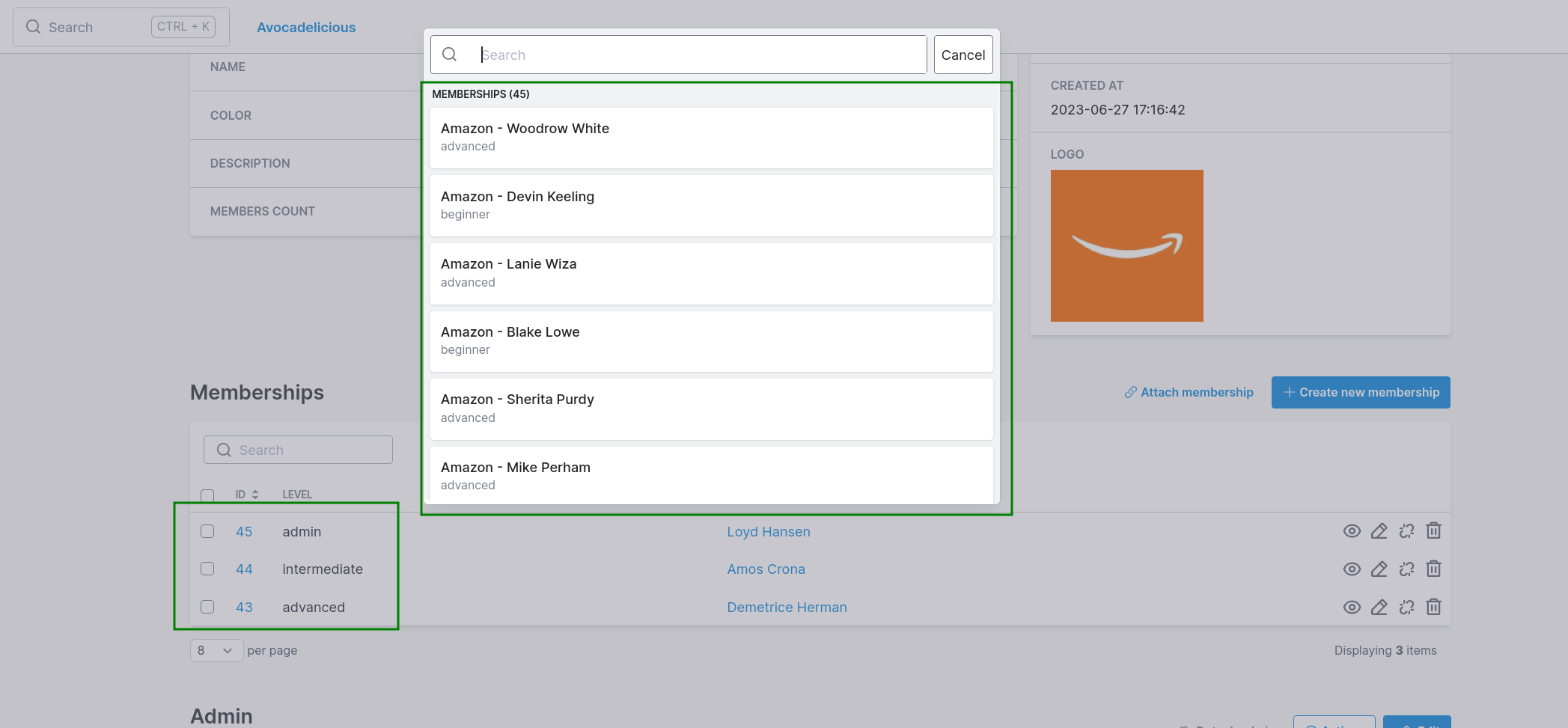The image size is (1568, 728).
Task: Select all rows via the header checkbox
Action: point(207,495)
